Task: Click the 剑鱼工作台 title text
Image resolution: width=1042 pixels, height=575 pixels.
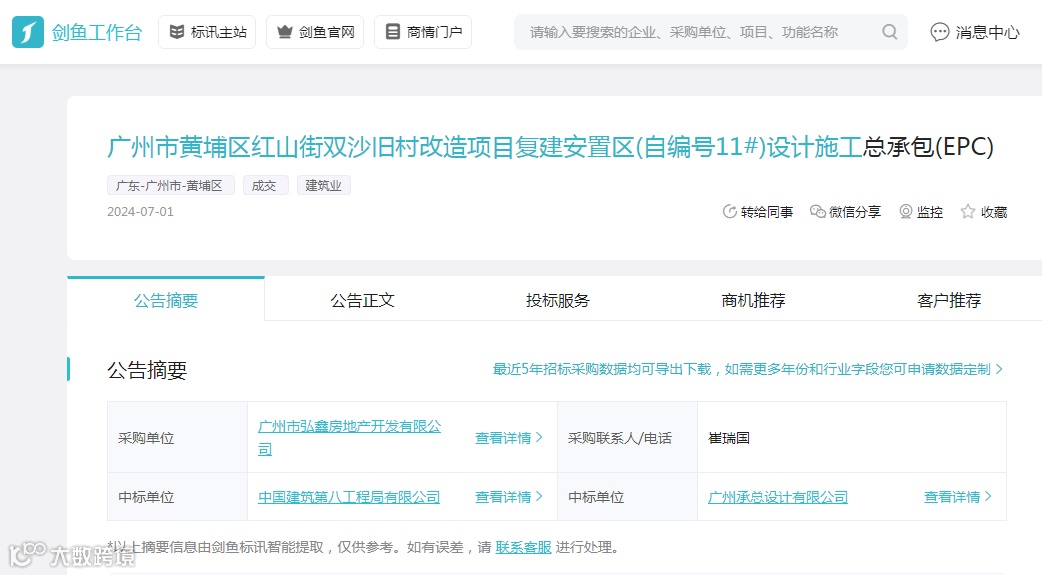Action: (97, 32)
